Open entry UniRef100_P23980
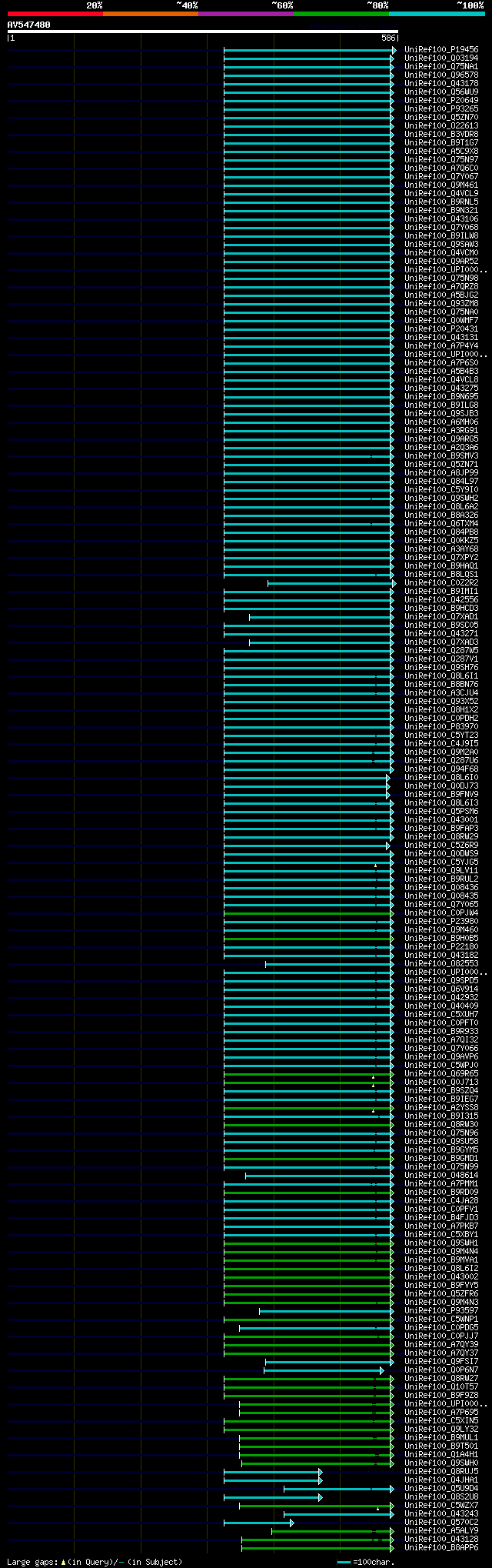The height and width of the screenshot is (1568, 492). (441, 922)
